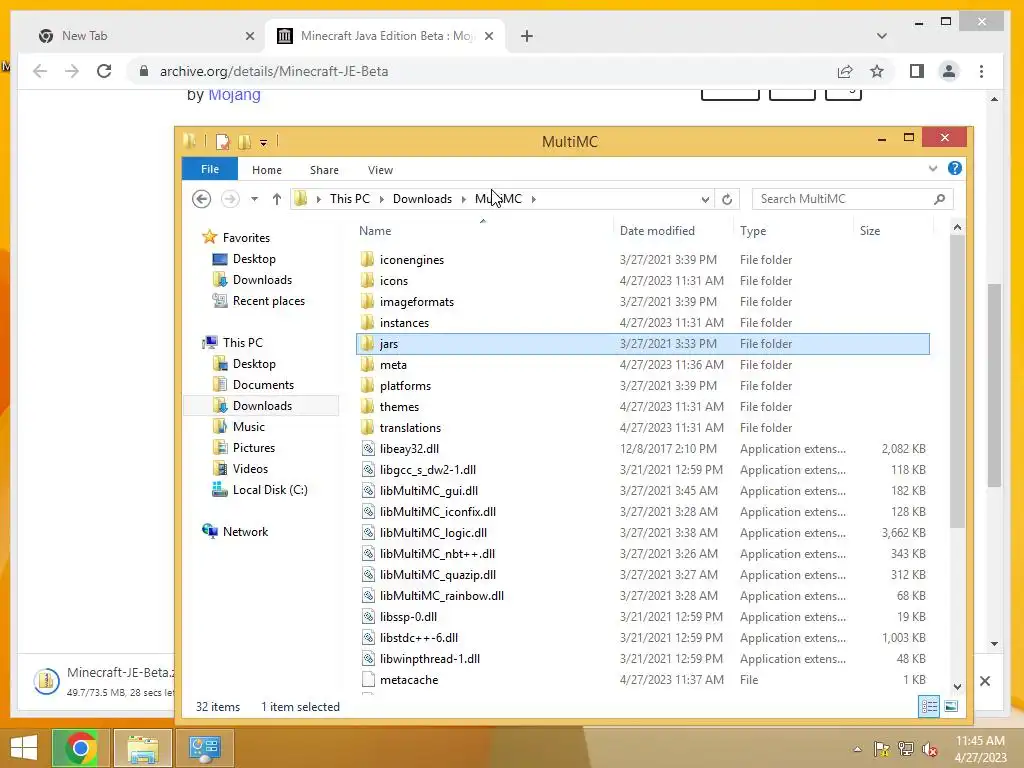
Task: Switch to large icons view layout
Action: click(951, 706)
